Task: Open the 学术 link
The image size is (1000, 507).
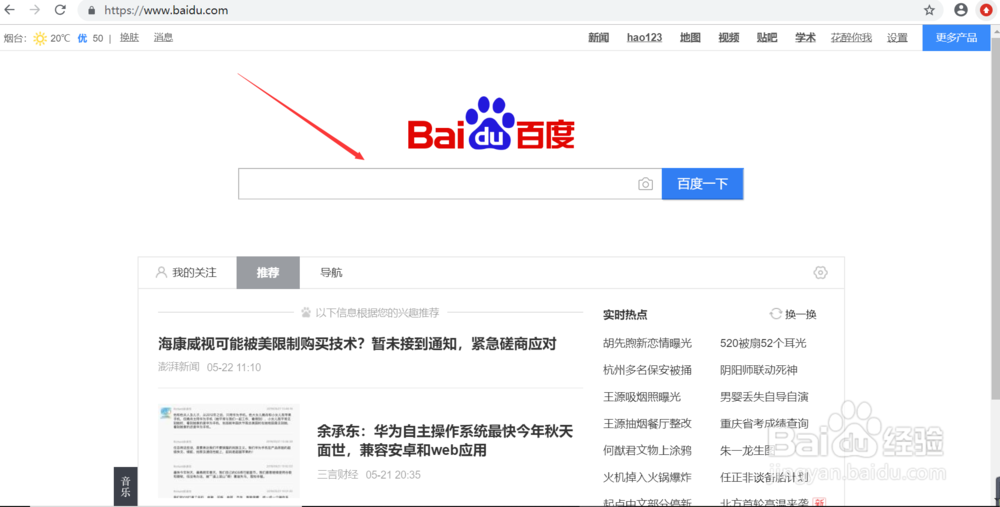Action: [x=805, y=38]
